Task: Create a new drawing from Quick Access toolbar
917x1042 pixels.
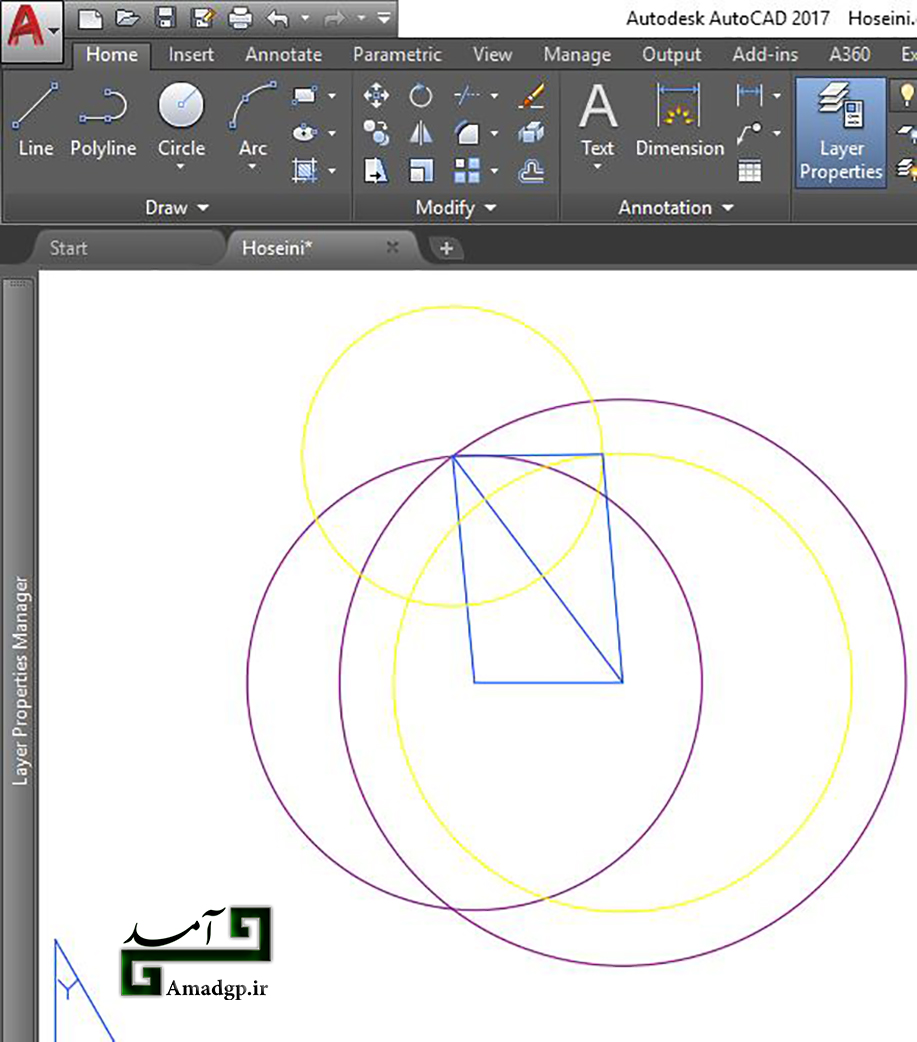Action: pyautogui.click(x=90, y=18)
